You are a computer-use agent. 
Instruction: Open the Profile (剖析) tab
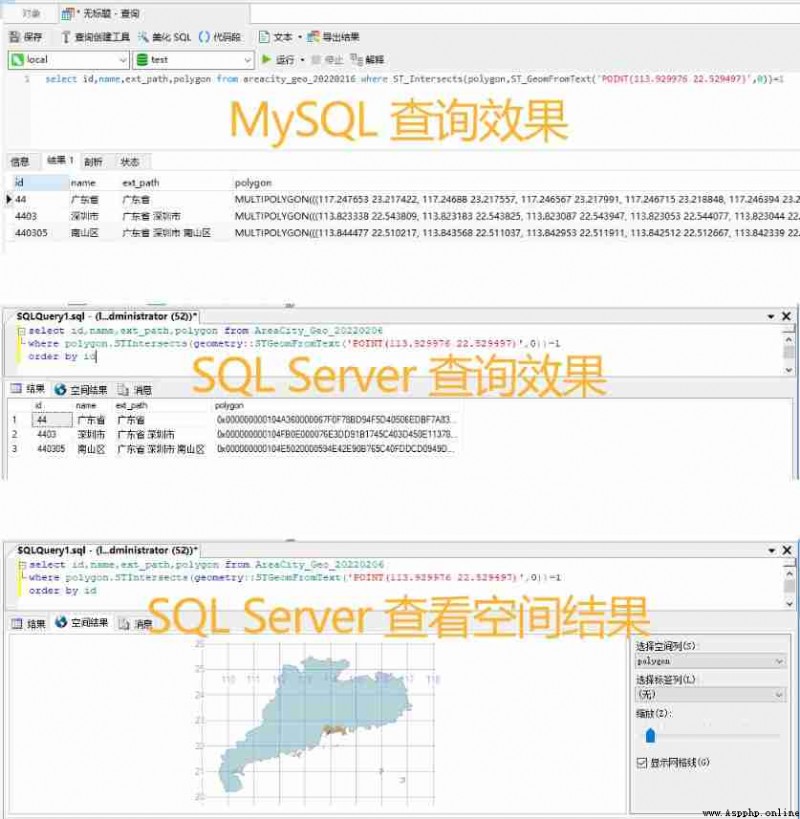click(93, 161)
